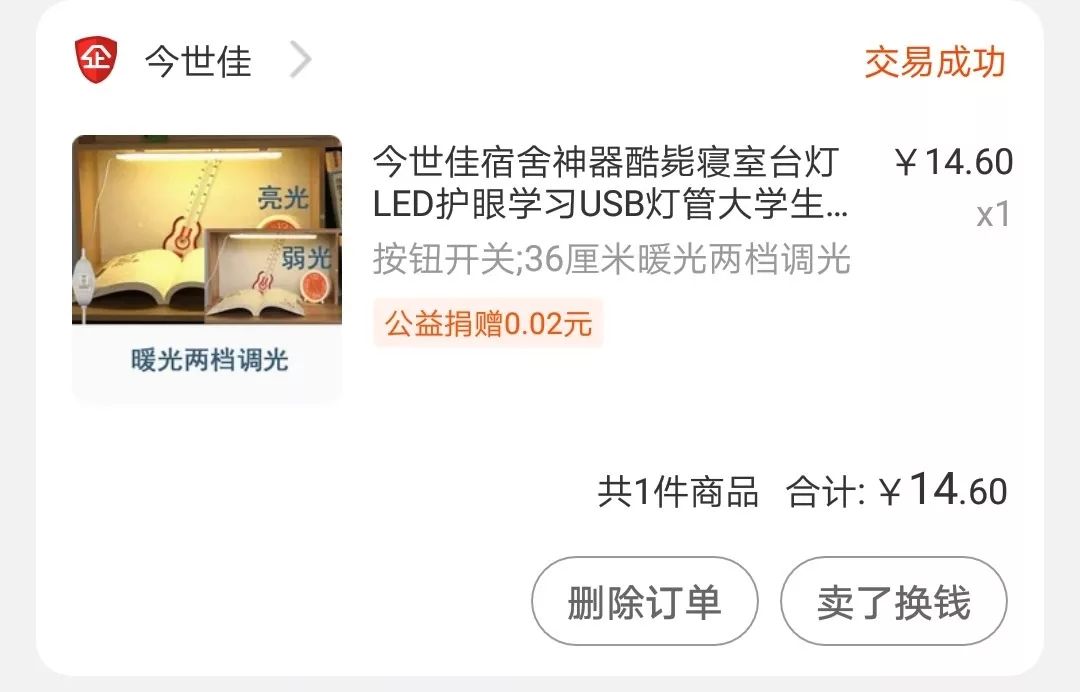Tap the title line LED护眼学习USB灯管大学生
Screen dimensions: 1080x692
pos(610,205)
